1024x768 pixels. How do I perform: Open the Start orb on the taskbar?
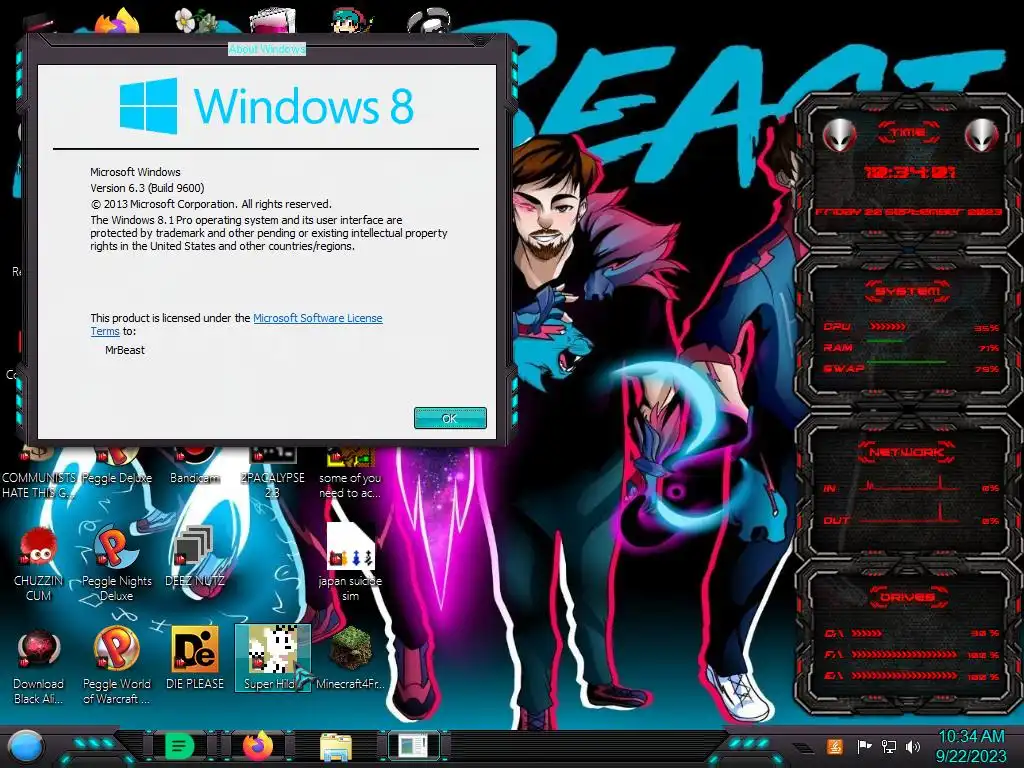(x=25, y=746)
